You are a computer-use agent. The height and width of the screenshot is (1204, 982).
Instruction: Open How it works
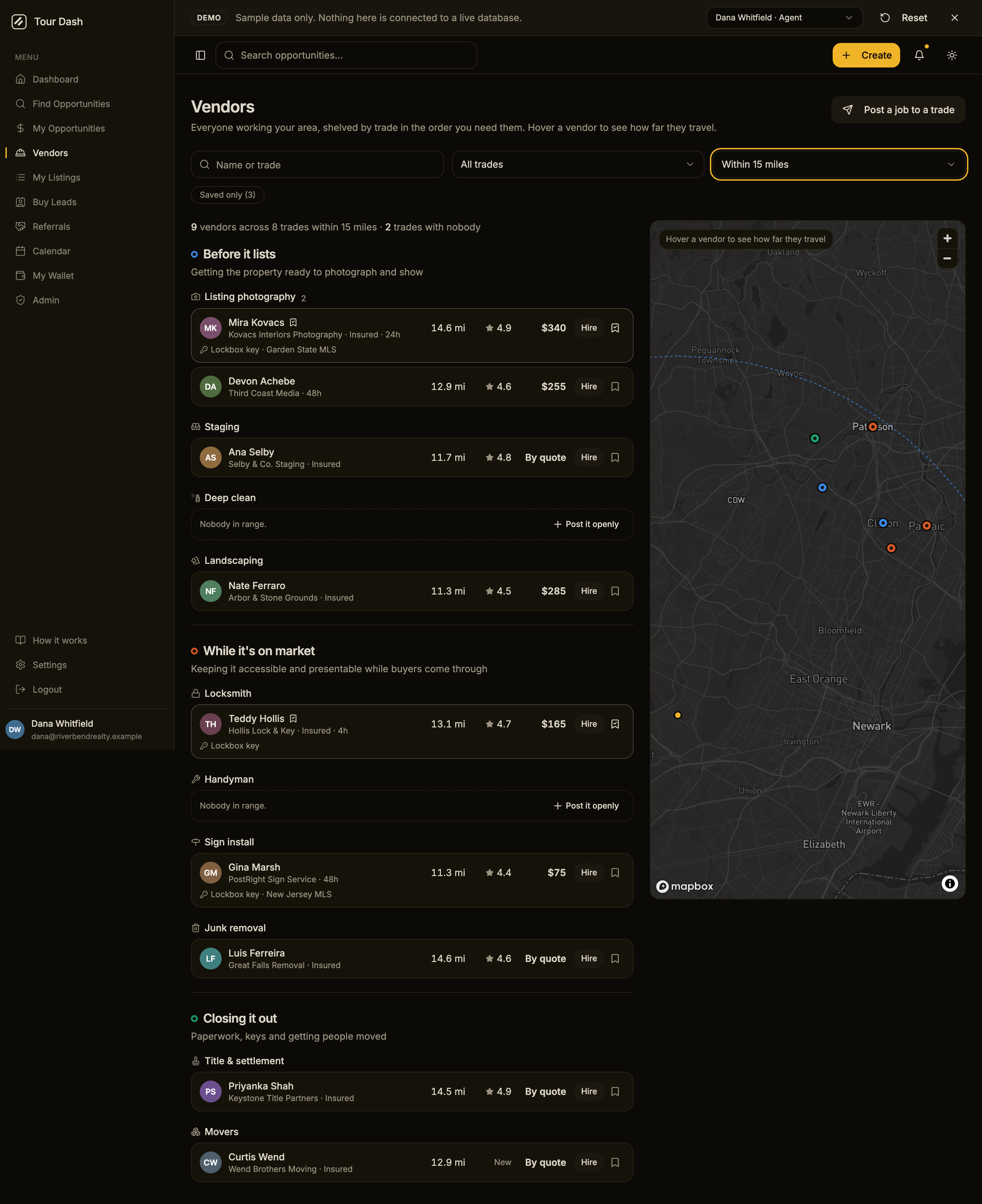[87, 640]
